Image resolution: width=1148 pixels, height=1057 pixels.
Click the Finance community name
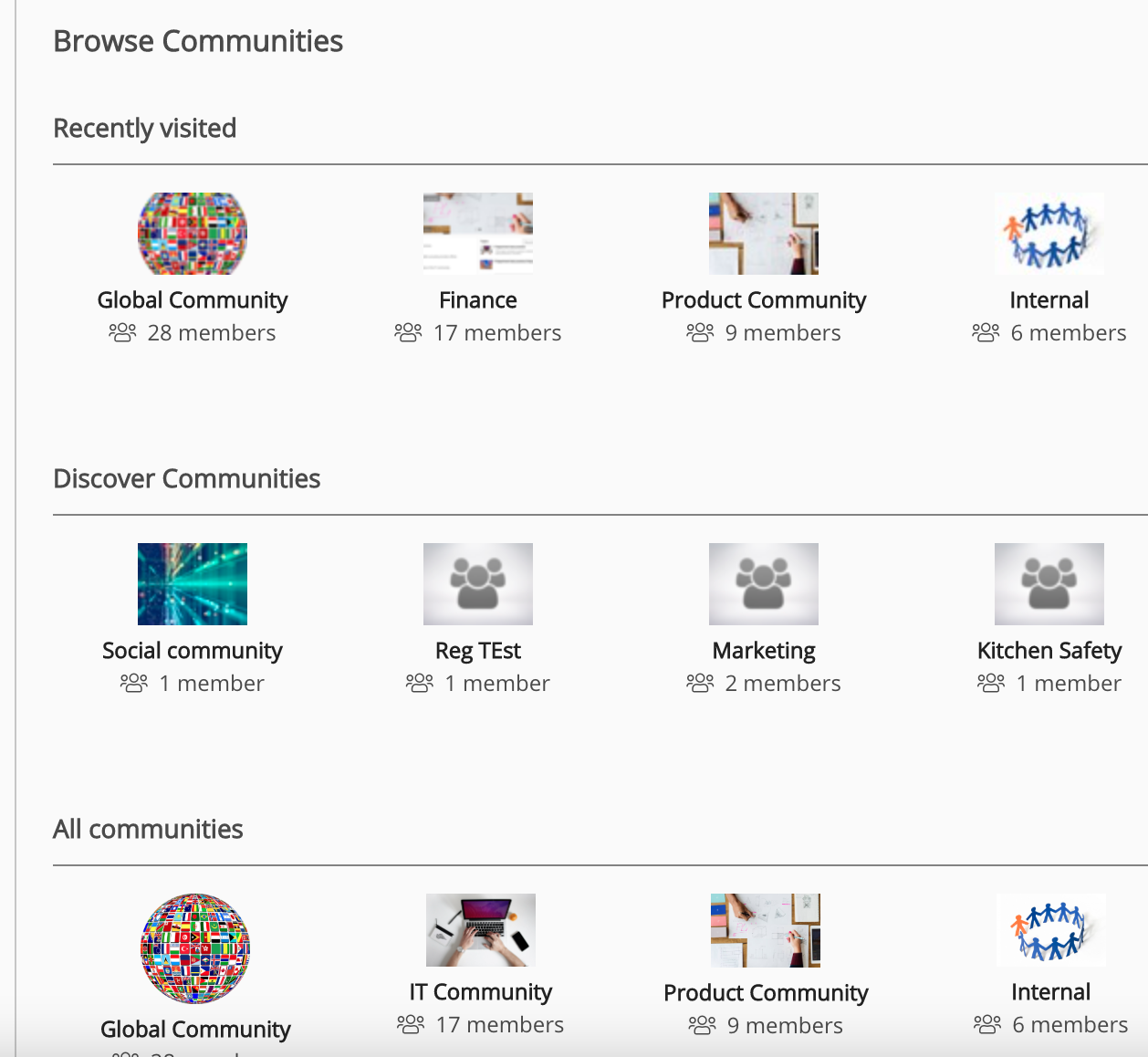click(478, 300)
